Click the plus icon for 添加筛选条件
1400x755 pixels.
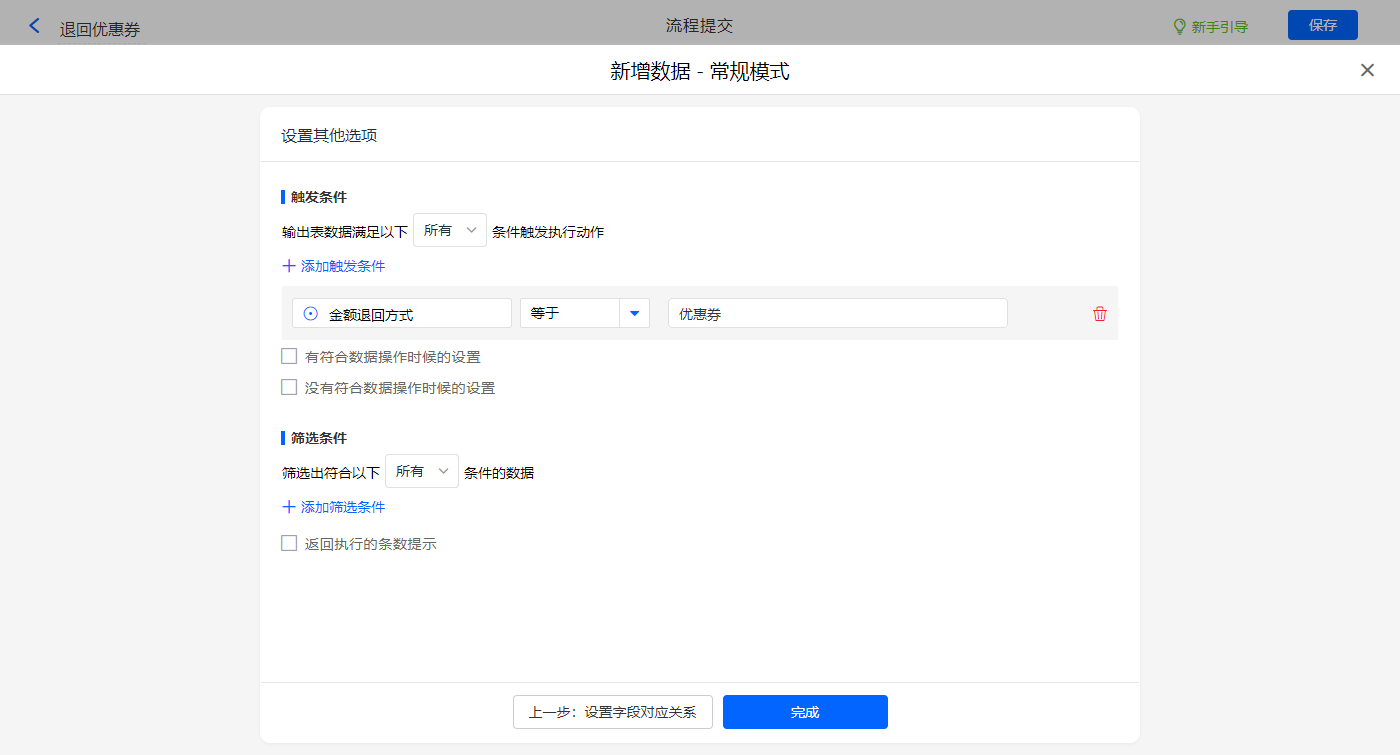tap(289, 507)
